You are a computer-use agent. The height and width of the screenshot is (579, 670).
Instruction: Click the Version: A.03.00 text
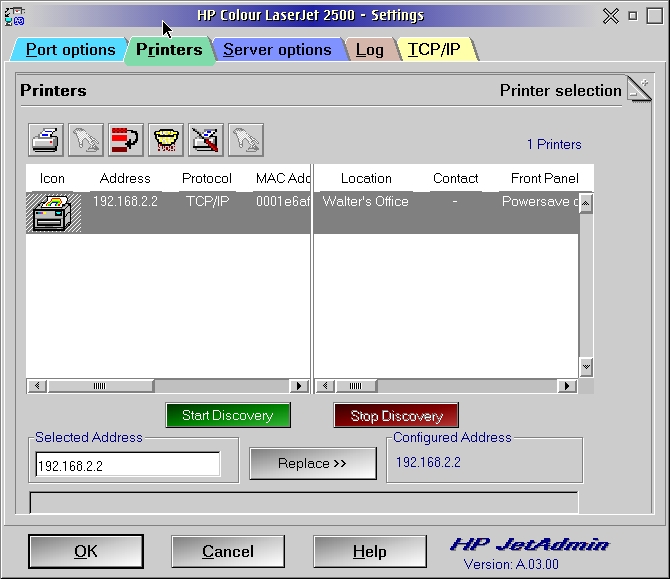[511, 564]
